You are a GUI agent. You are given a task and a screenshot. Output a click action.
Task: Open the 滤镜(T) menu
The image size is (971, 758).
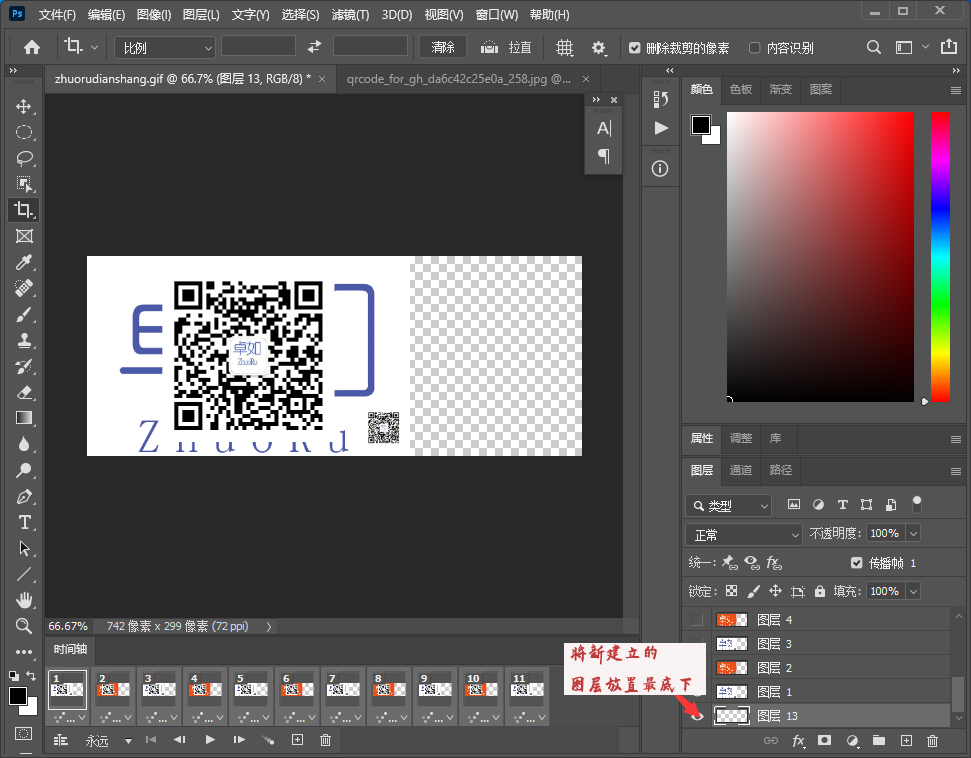[349, 15]
